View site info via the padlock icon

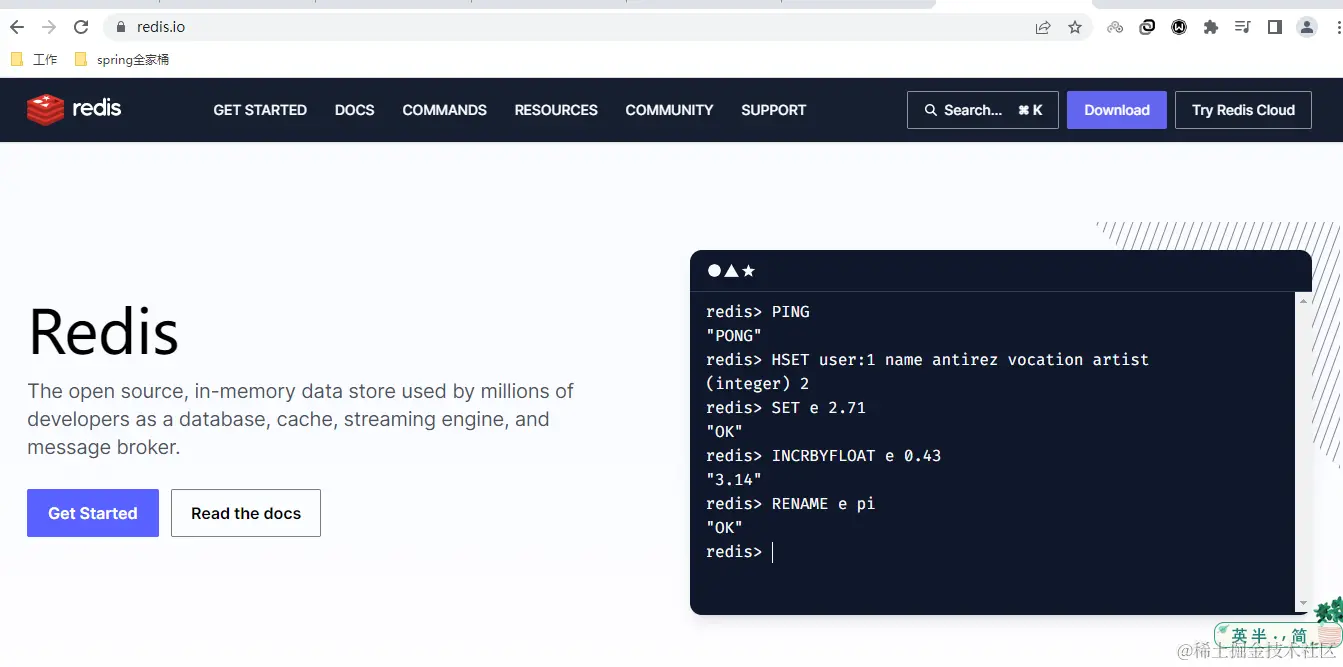(121, 27)
